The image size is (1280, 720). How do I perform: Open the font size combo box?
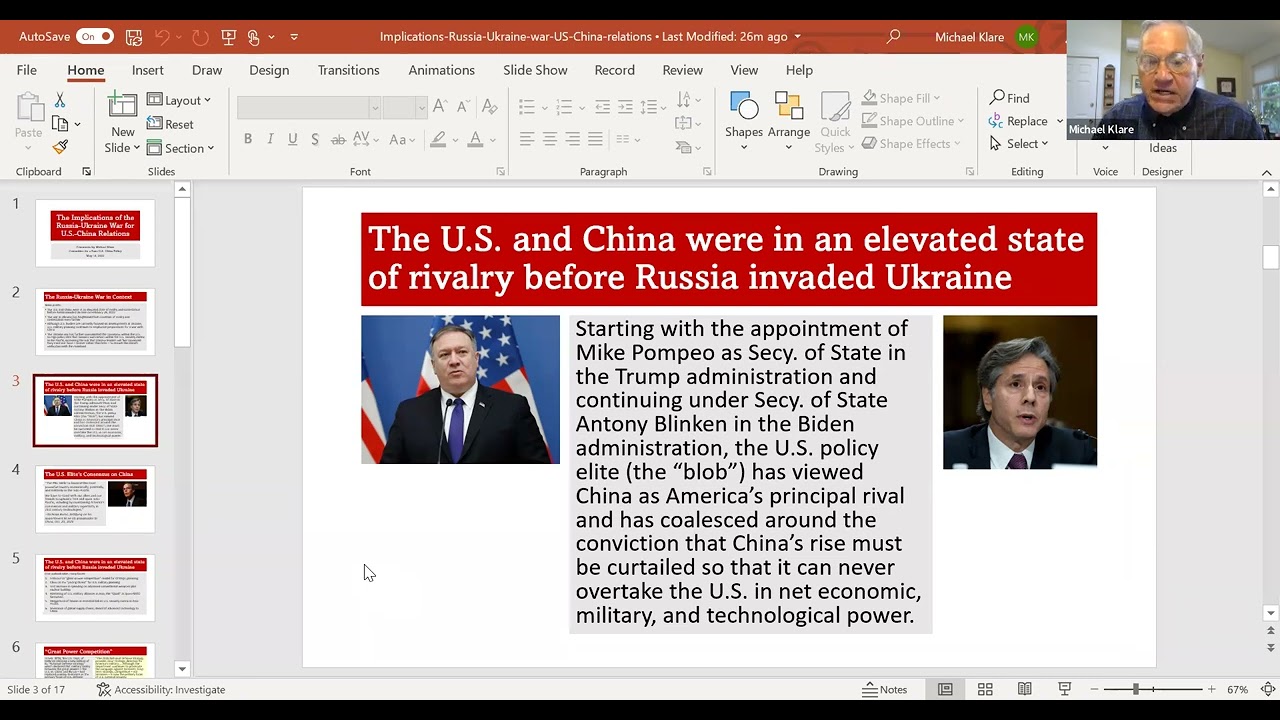pyautogui.click(x=405, y=107)
